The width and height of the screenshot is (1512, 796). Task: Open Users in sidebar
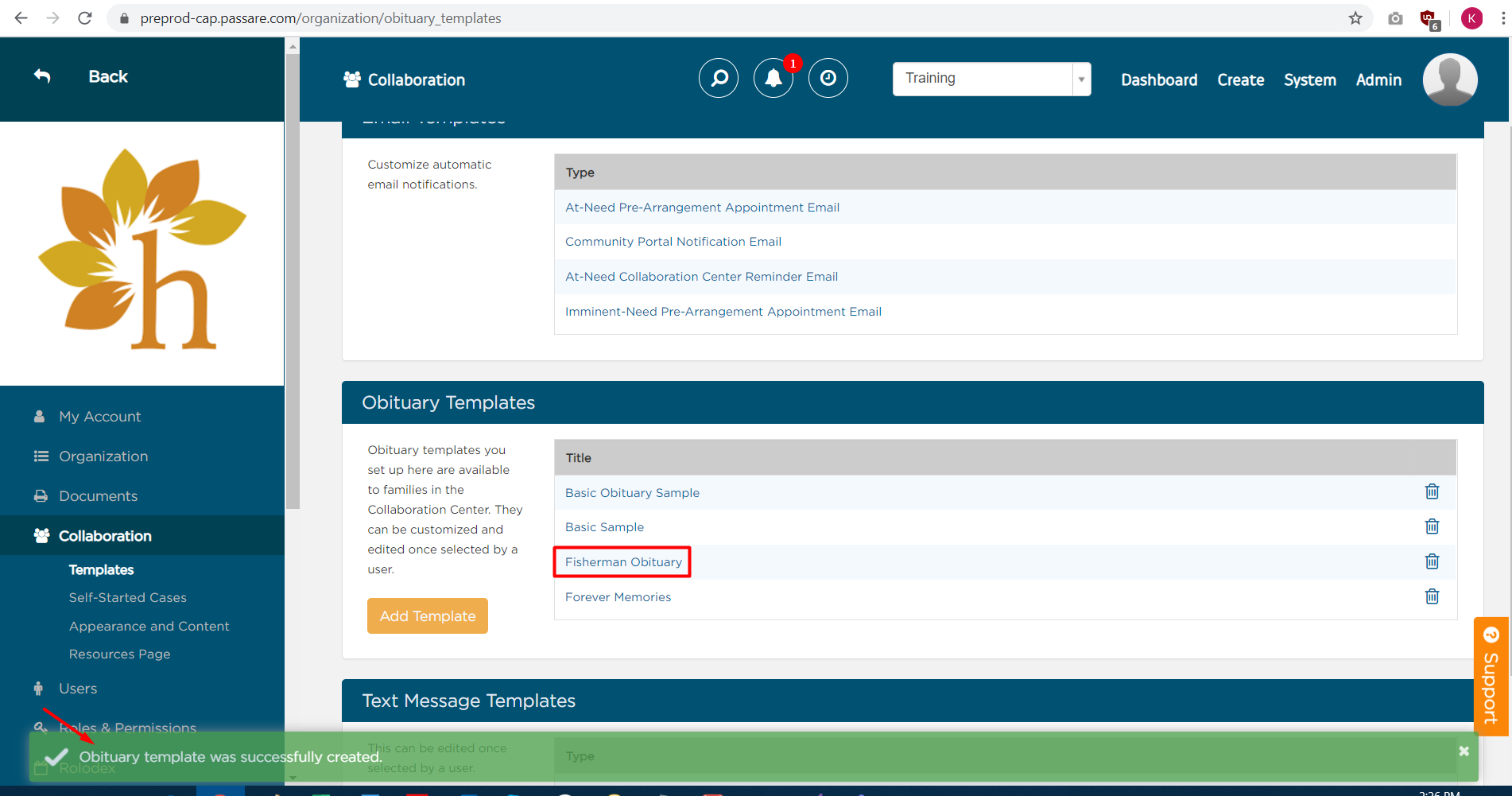click(x=78, y=689)
